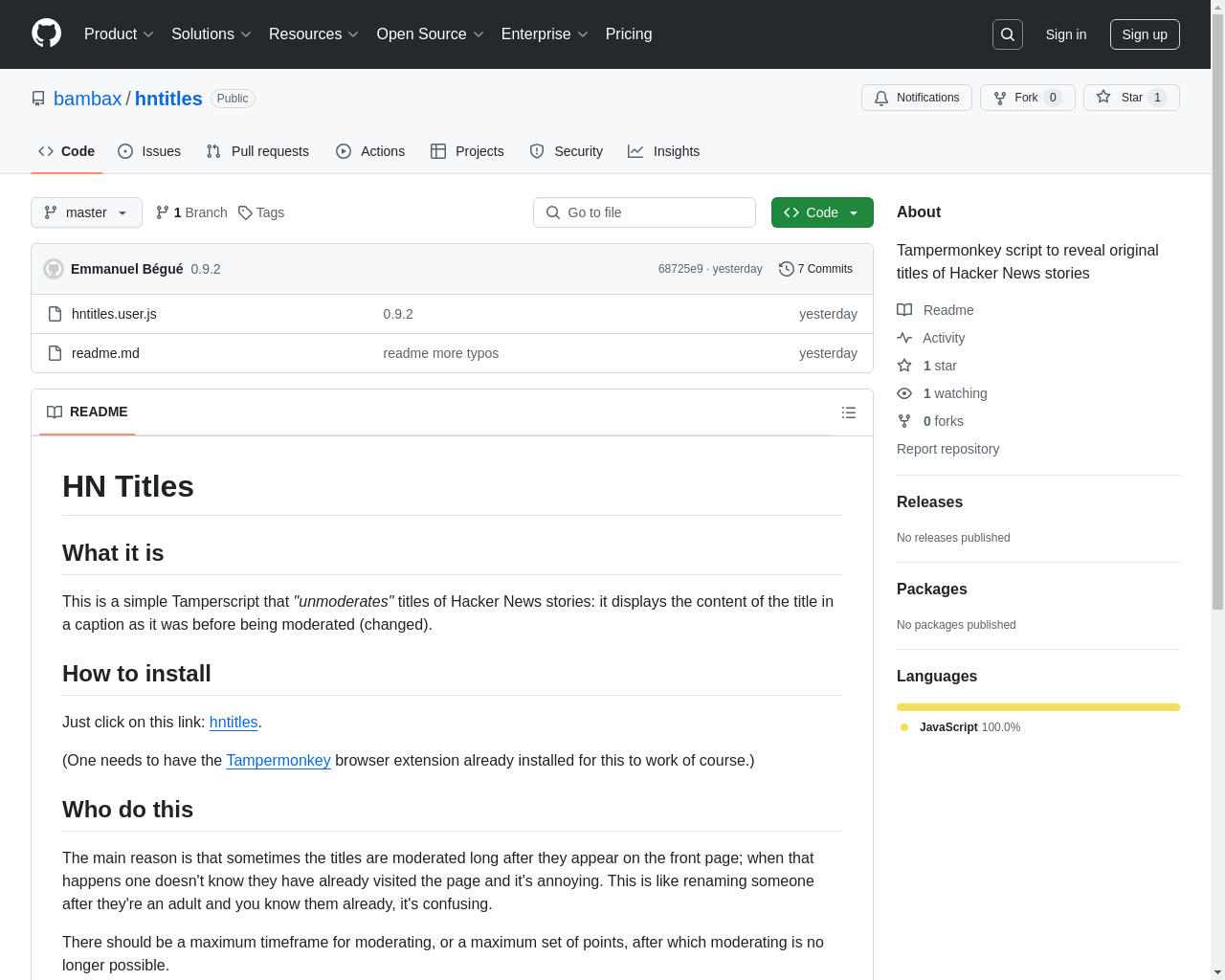Focus the Go to file input
The height and width of the screenshot is (980, 1225).
point(644,212)
